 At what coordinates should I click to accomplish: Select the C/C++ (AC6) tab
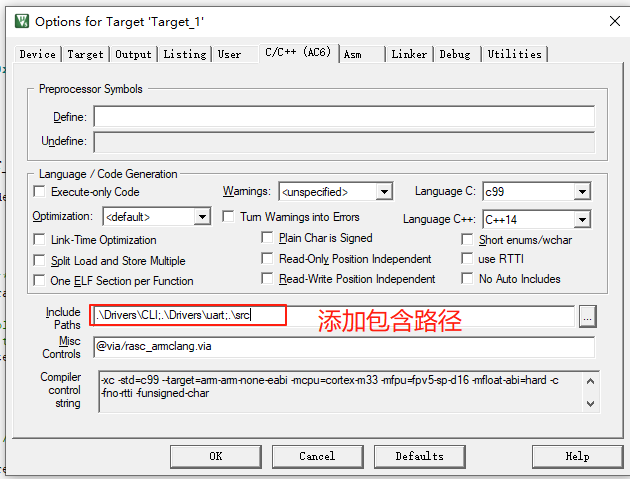(298, 52)
